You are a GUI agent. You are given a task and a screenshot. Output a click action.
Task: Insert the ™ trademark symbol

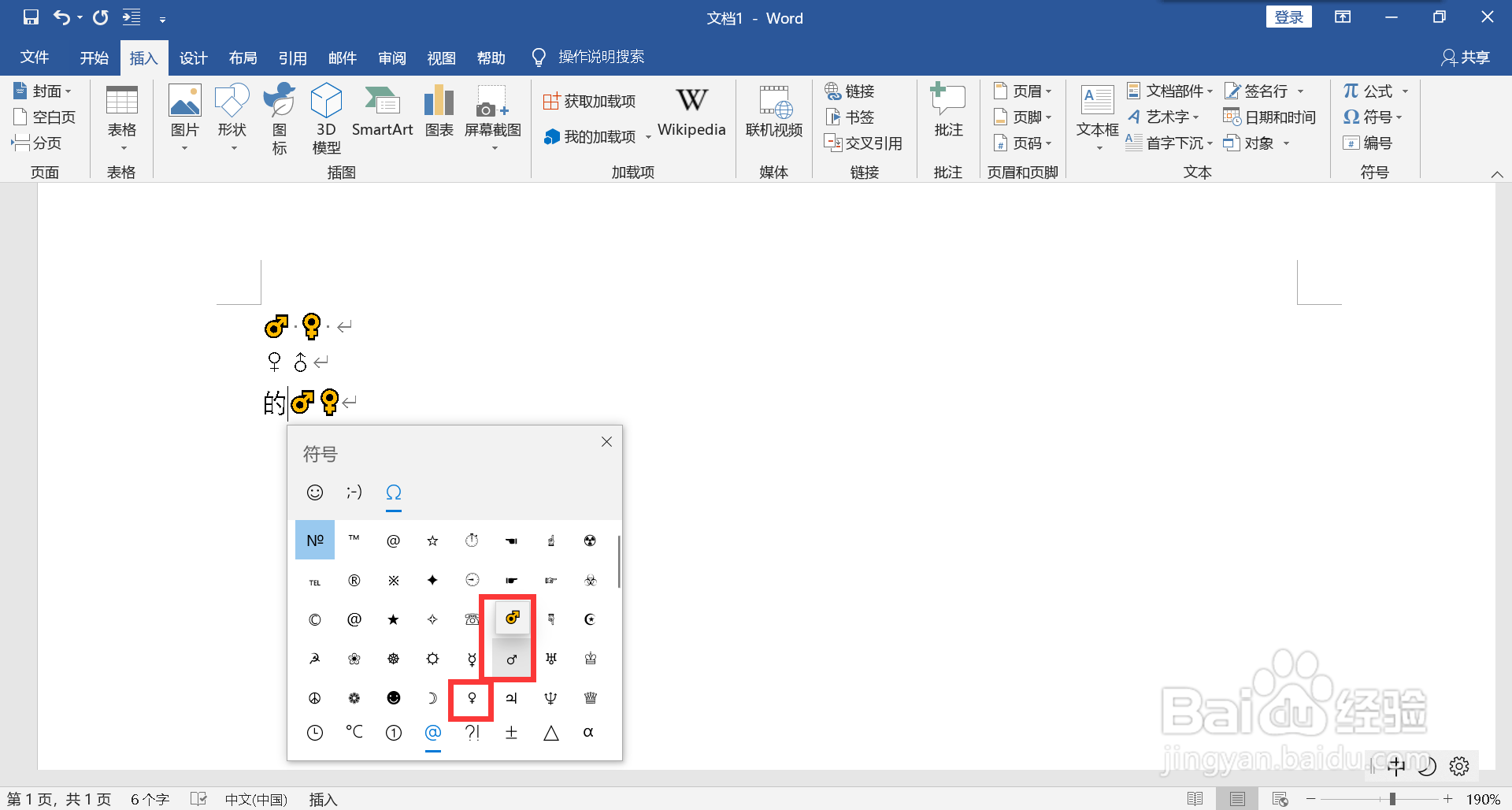point(354,540)
